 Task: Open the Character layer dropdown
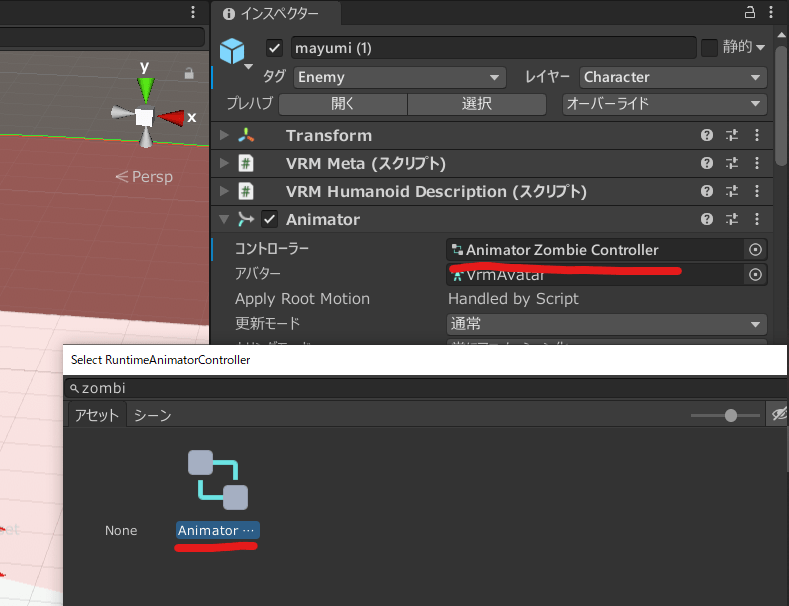pos(672,77)
